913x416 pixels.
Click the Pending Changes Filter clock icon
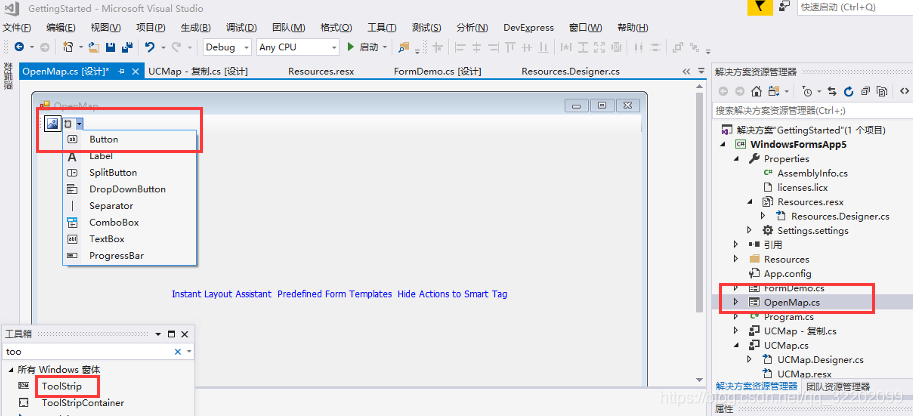pyautogui.click(x=806, y=91)
